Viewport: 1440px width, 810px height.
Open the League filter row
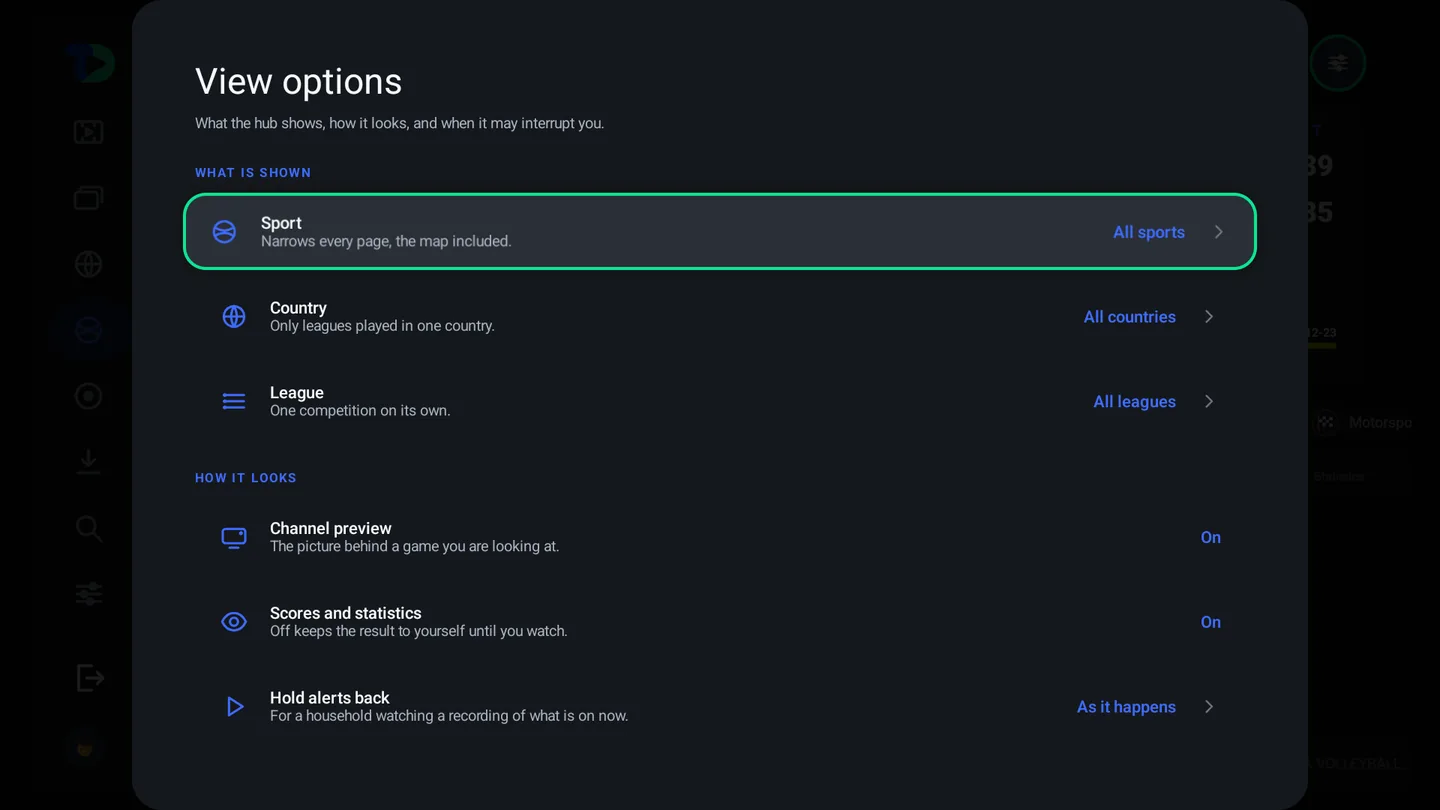tap(720, 402)
